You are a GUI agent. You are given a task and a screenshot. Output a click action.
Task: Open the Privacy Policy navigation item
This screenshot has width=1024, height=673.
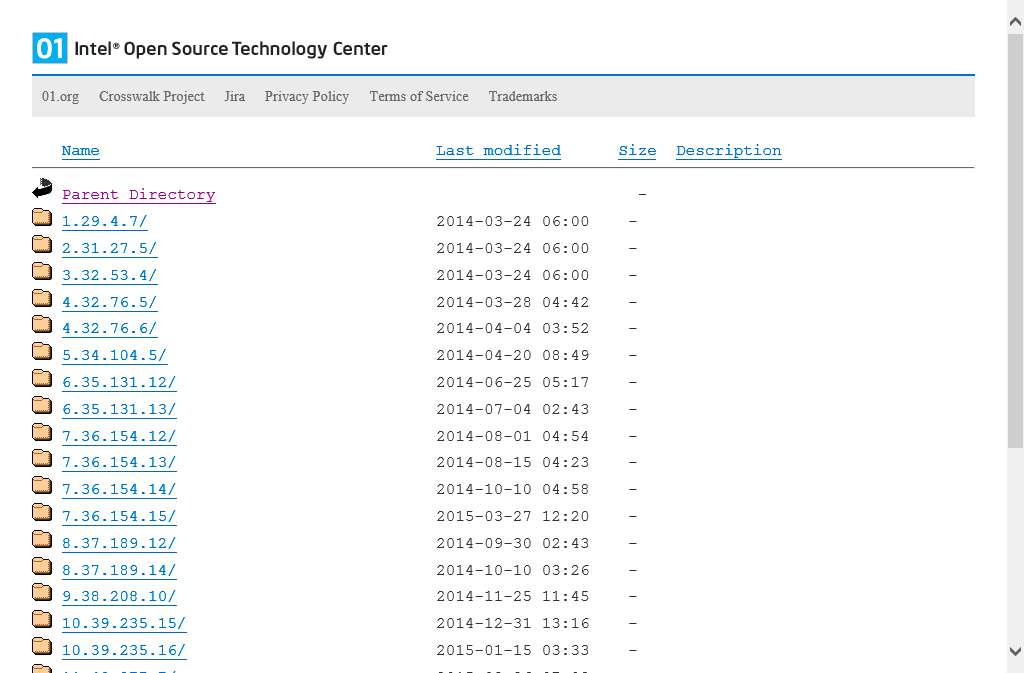click(x=307, y=97)
